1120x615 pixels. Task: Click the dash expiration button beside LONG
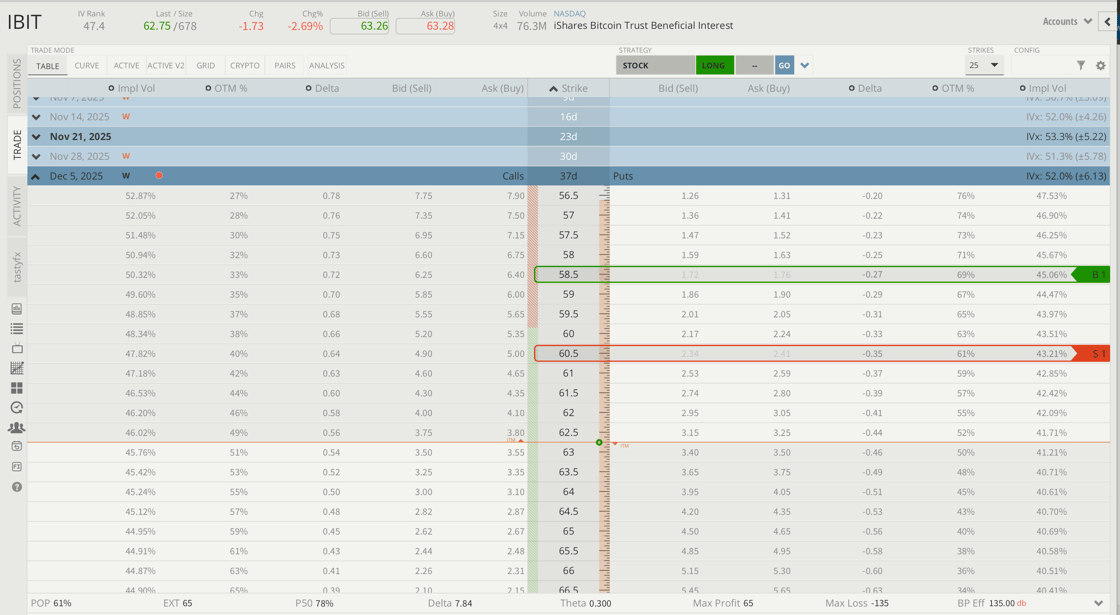tap(754, 65)
